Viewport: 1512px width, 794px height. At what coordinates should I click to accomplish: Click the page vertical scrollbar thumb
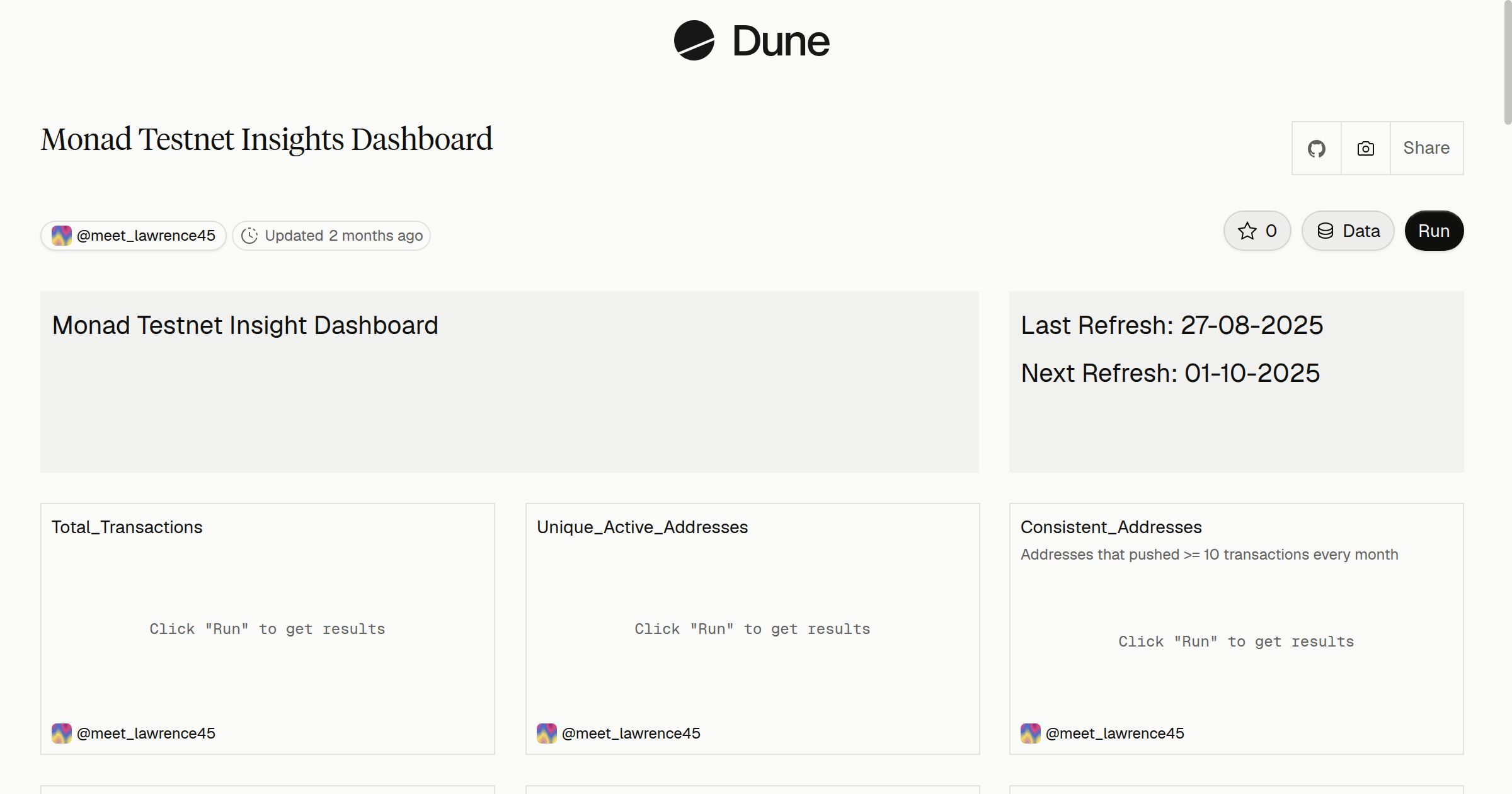click(1508, 63)
